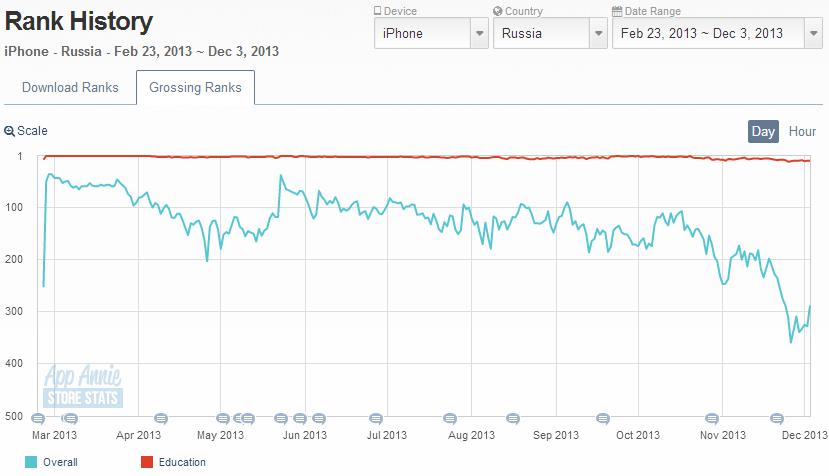Click the Scale link above the chart

(32, 131)
